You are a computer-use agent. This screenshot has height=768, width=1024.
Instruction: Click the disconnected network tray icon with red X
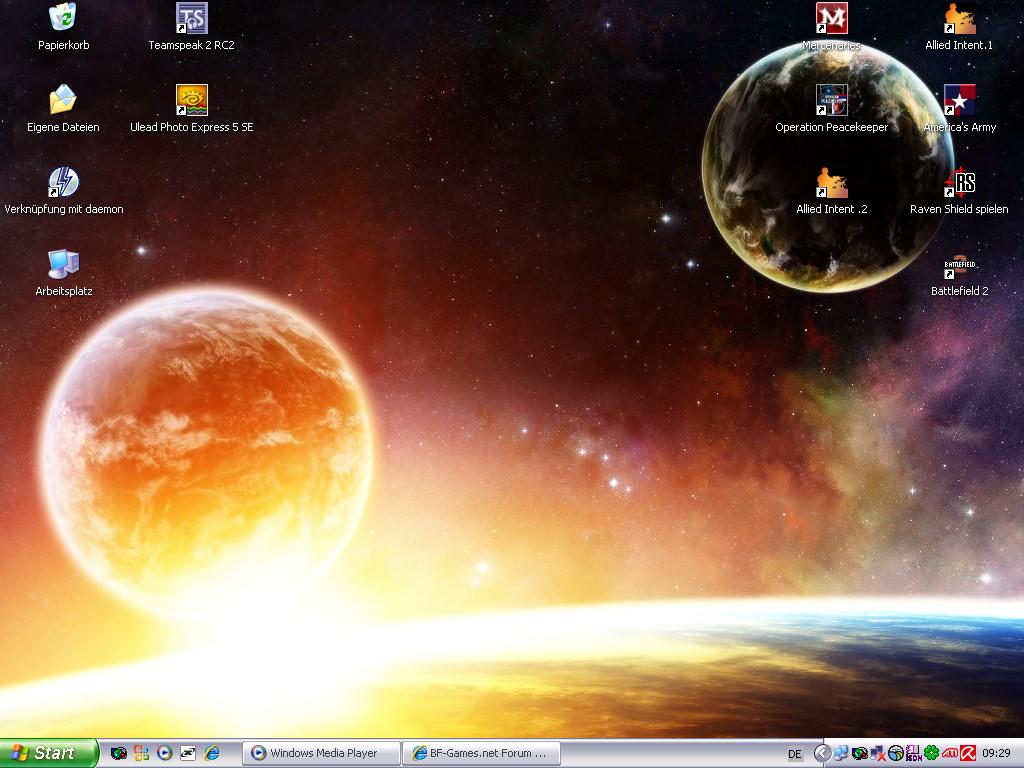[878, 754]
